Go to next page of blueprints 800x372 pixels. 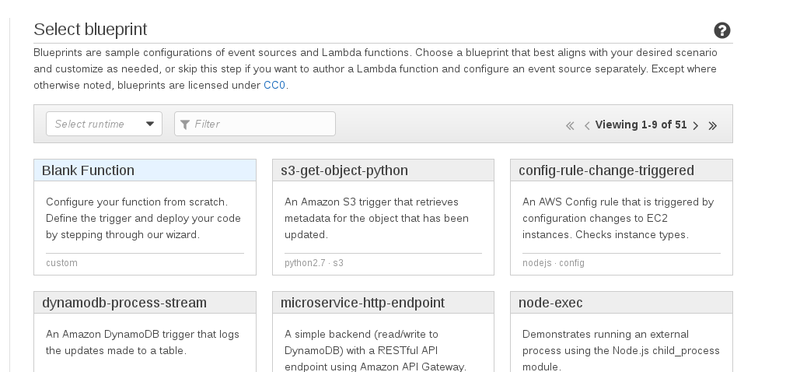click(x=695, y=126)
